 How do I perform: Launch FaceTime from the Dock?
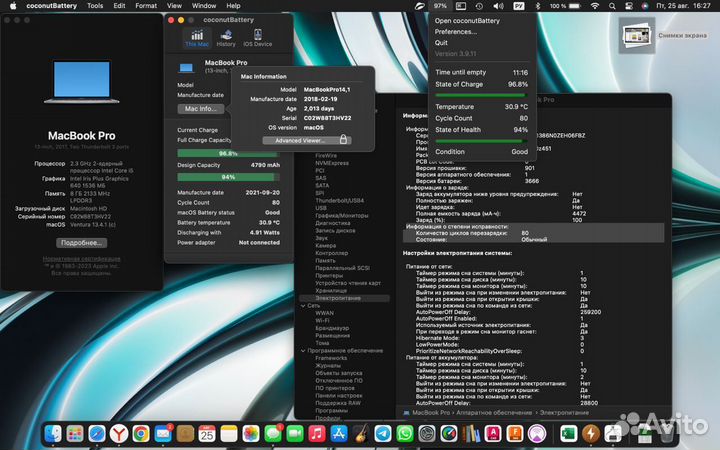click(295, 433)
